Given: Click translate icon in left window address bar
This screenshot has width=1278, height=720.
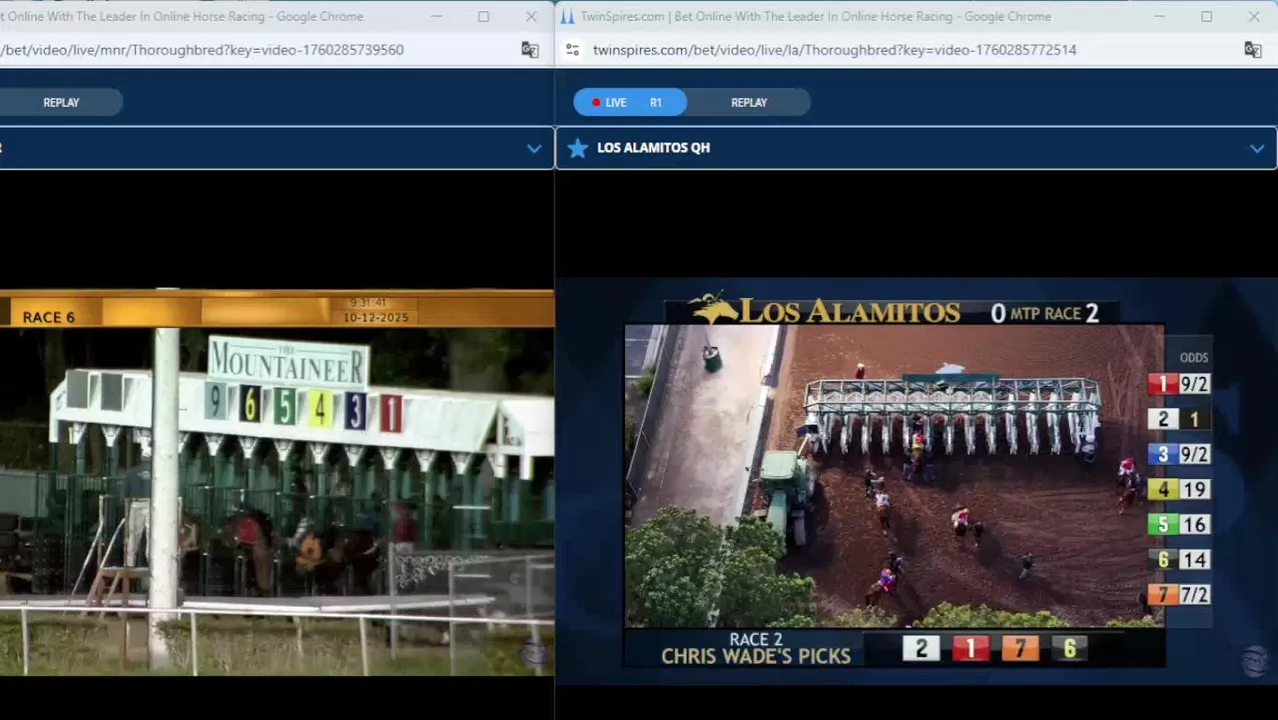Looking at the screenshot, I should pos(530,50).
